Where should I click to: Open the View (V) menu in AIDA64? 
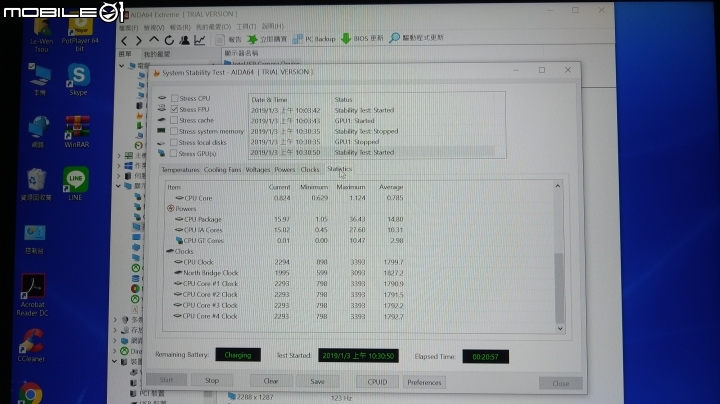(154, 28)
